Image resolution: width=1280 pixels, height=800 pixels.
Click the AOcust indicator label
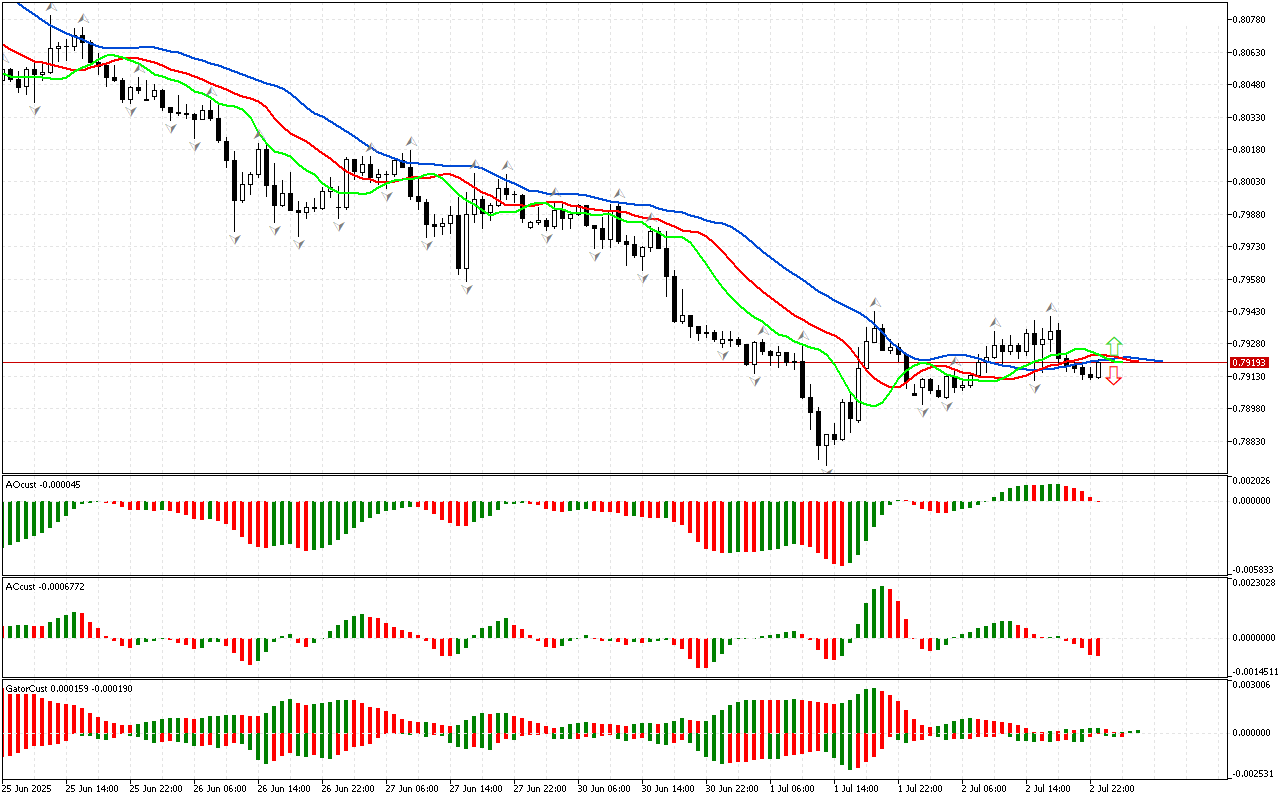point(43,485)
